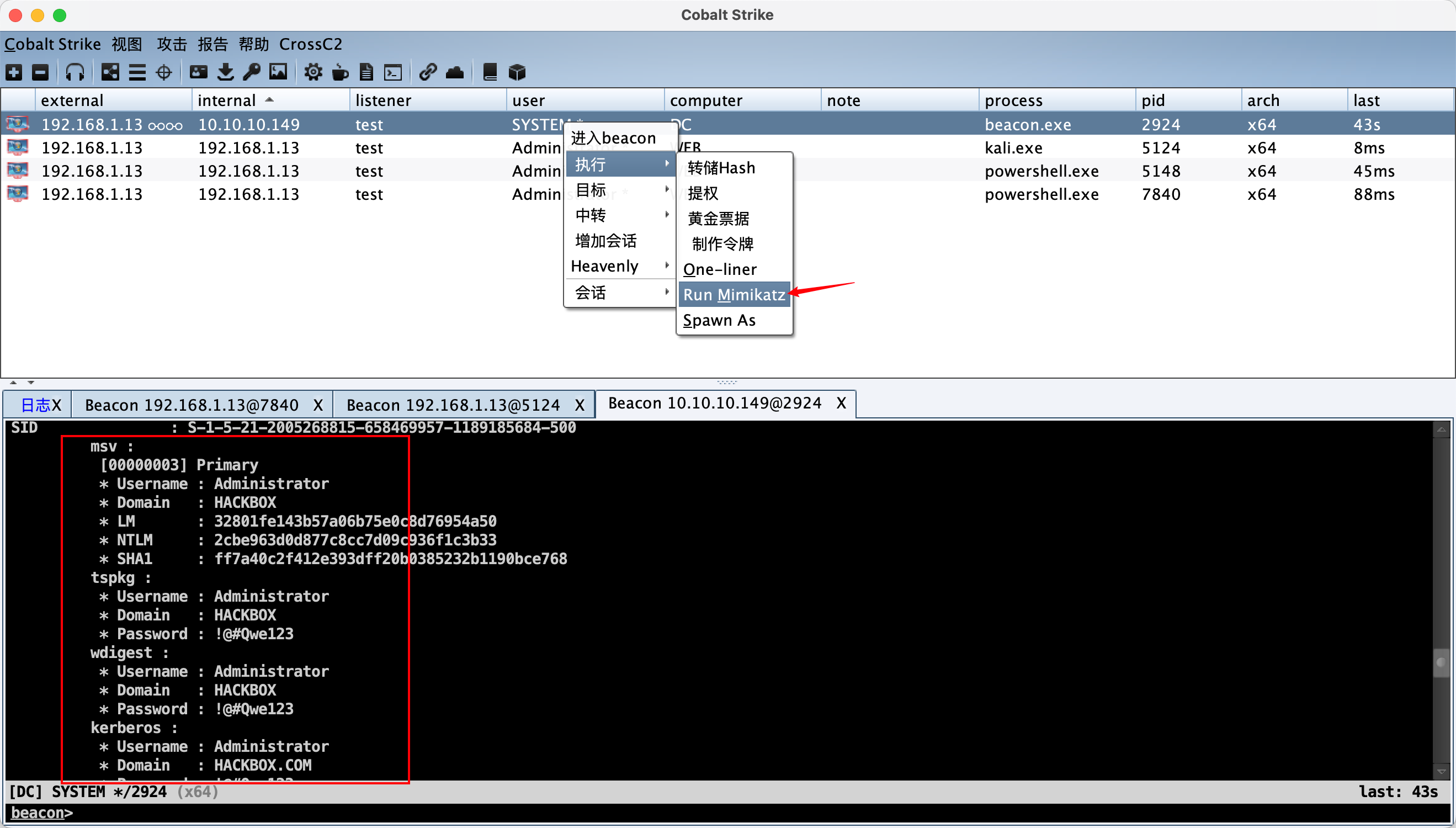Choose 提权 from submenu

(x=734, y=193)
